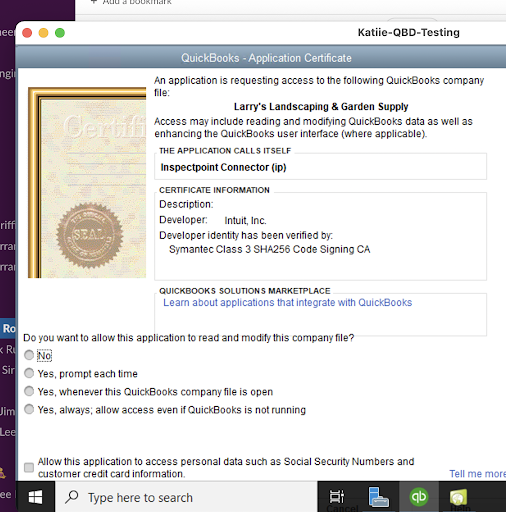The image size is (506, 512).
Task: Open the blue server app in taskbar
Action: [x=378, y=497]
